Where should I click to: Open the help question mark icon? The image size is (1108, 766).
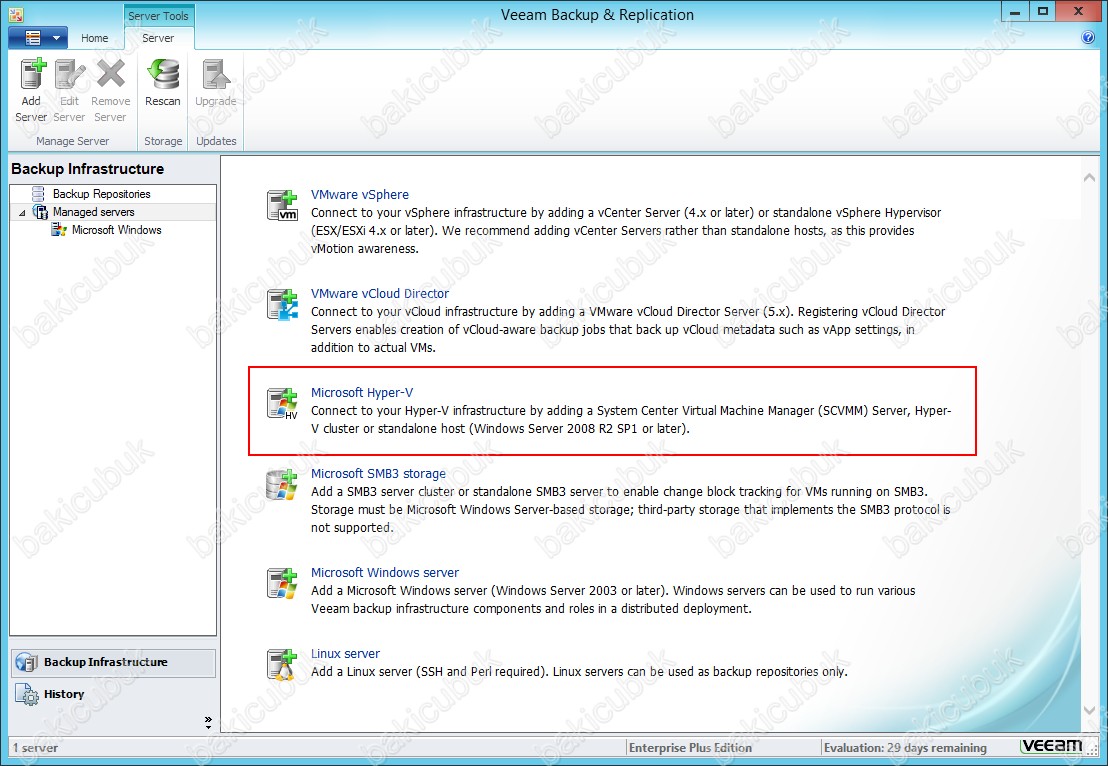tap(1088, 37)
